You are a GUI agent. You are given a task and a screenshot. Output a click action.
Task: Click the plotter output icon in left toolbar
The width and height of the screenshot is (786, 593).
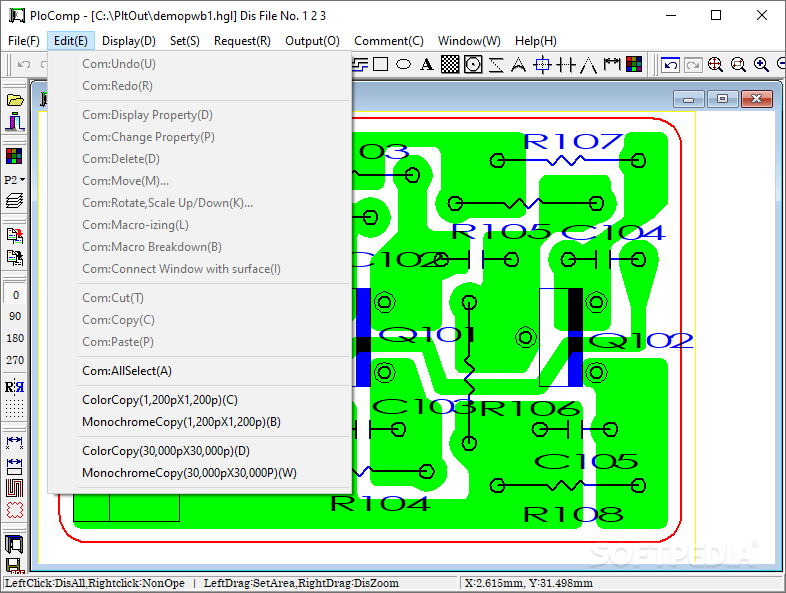[15, 122]
